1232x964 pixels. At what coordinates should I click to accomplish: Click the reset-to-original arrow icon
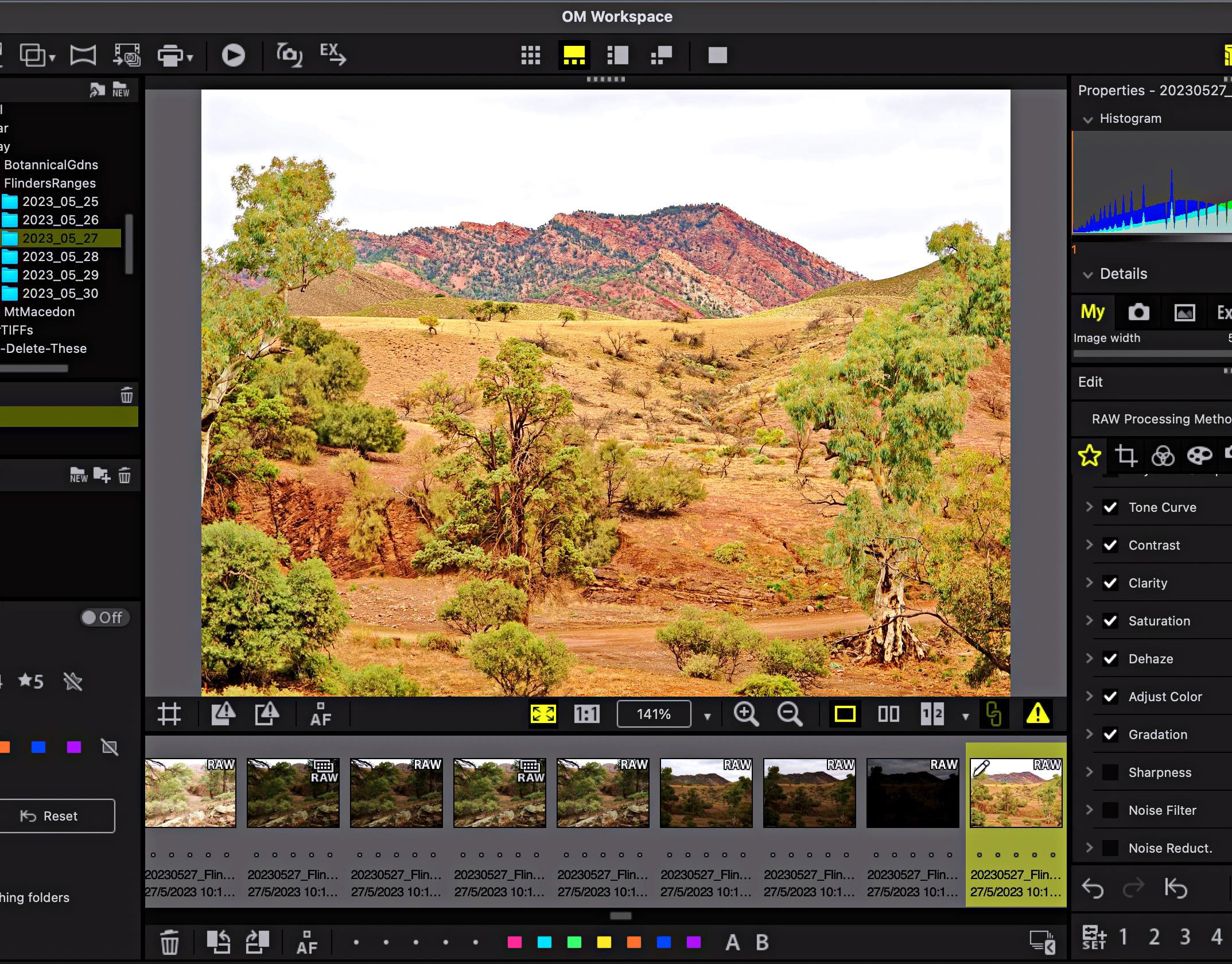(x=1175, y=888)
